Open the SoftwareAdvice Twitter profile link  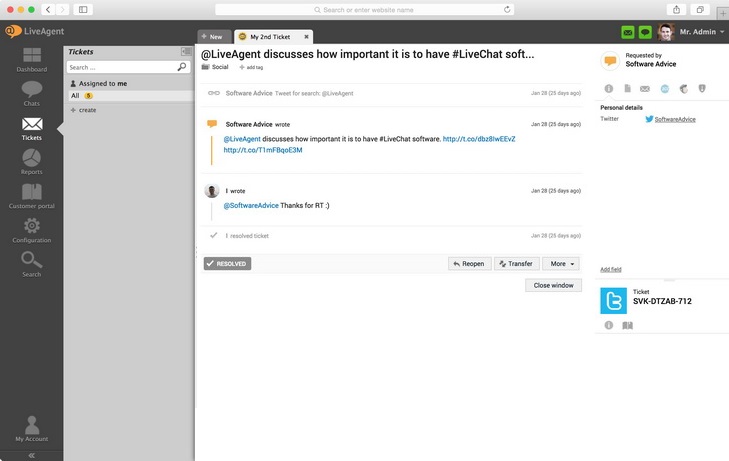click(x=675, y=119)
